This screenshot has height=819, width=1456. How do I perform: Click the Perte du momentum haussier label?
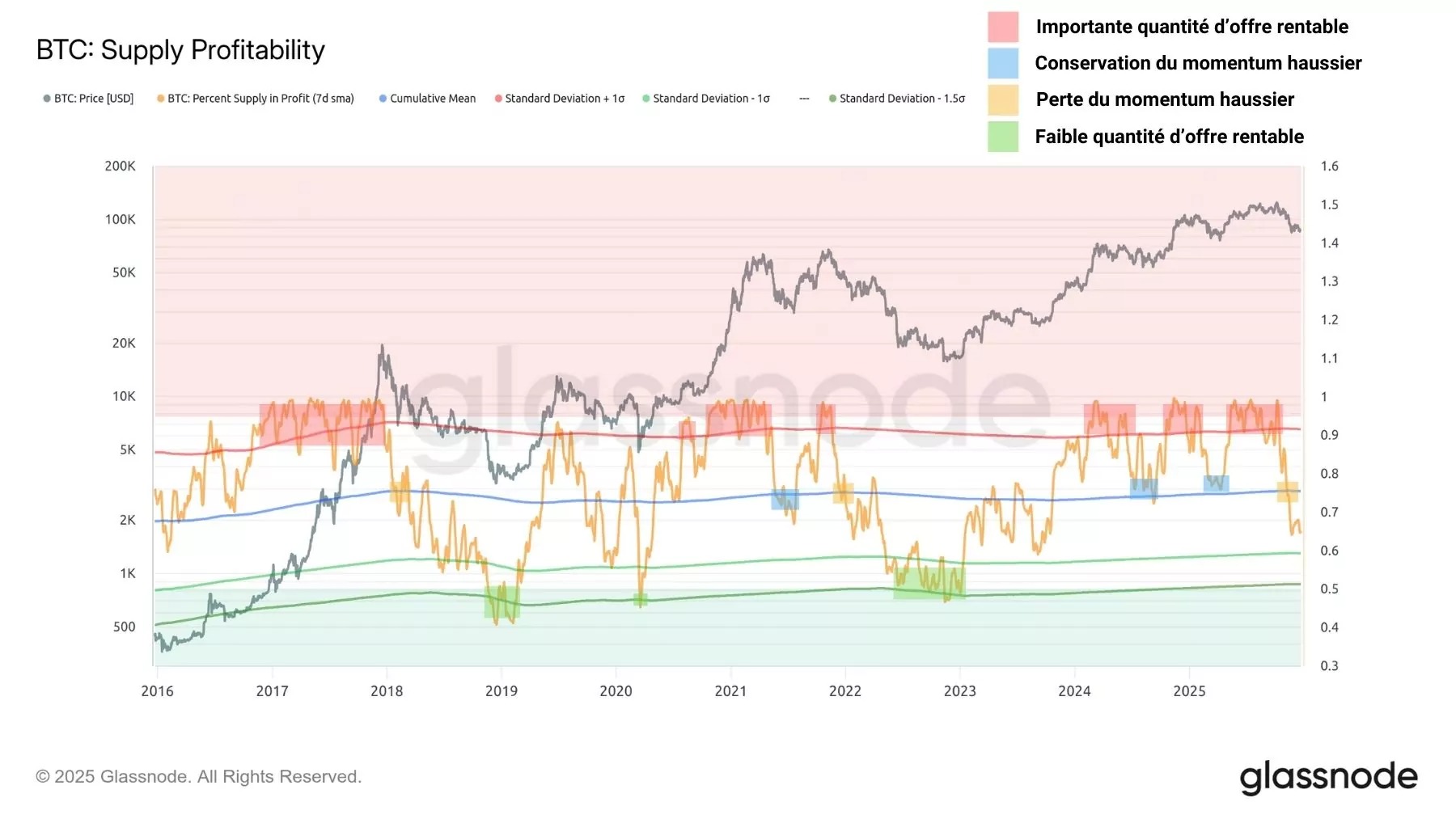point(1165,99)
